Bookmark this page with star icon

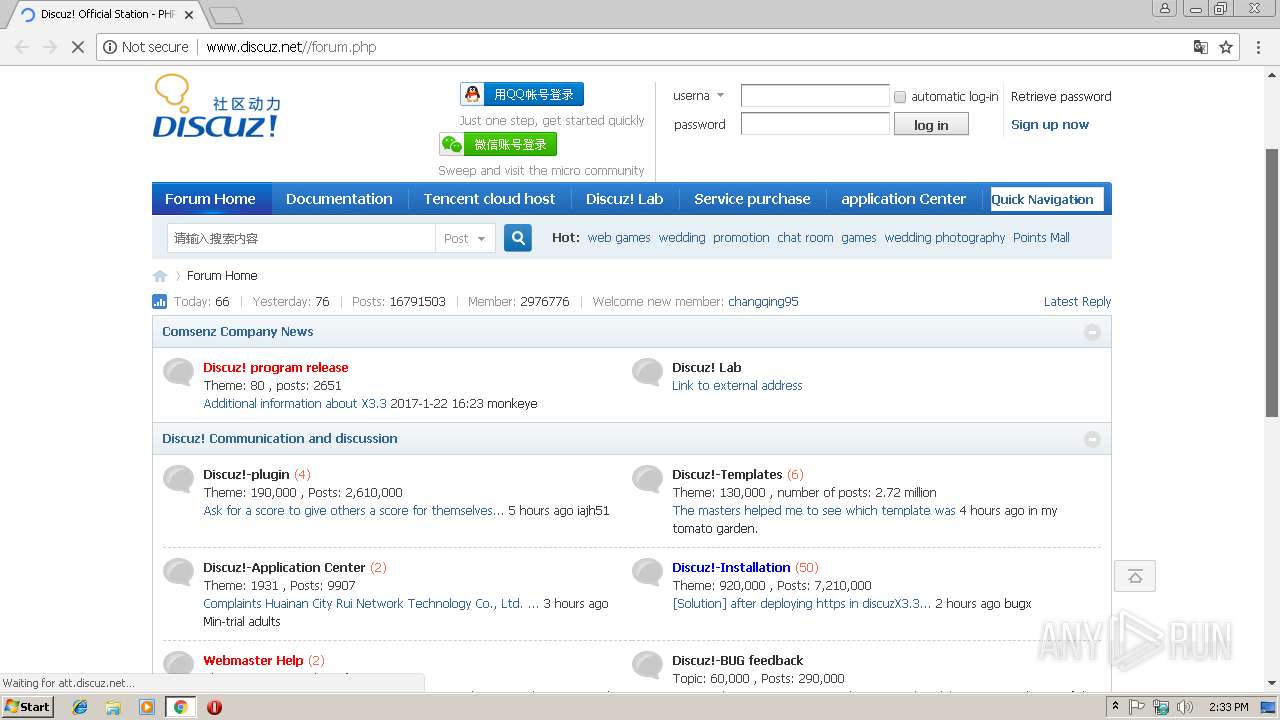pos(1226,47)
